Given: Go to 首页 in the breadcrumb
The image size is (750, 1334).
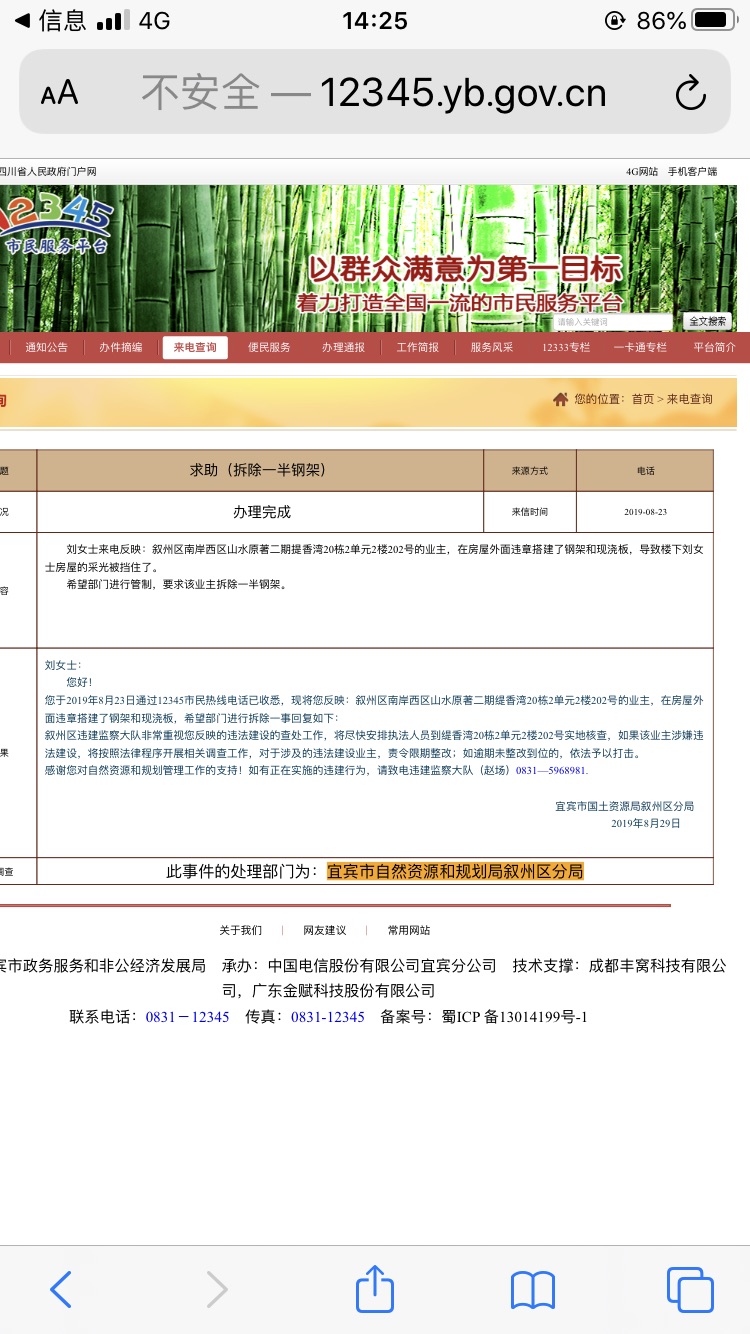Looking at the screenshot, I should click(x=642, y=399).
